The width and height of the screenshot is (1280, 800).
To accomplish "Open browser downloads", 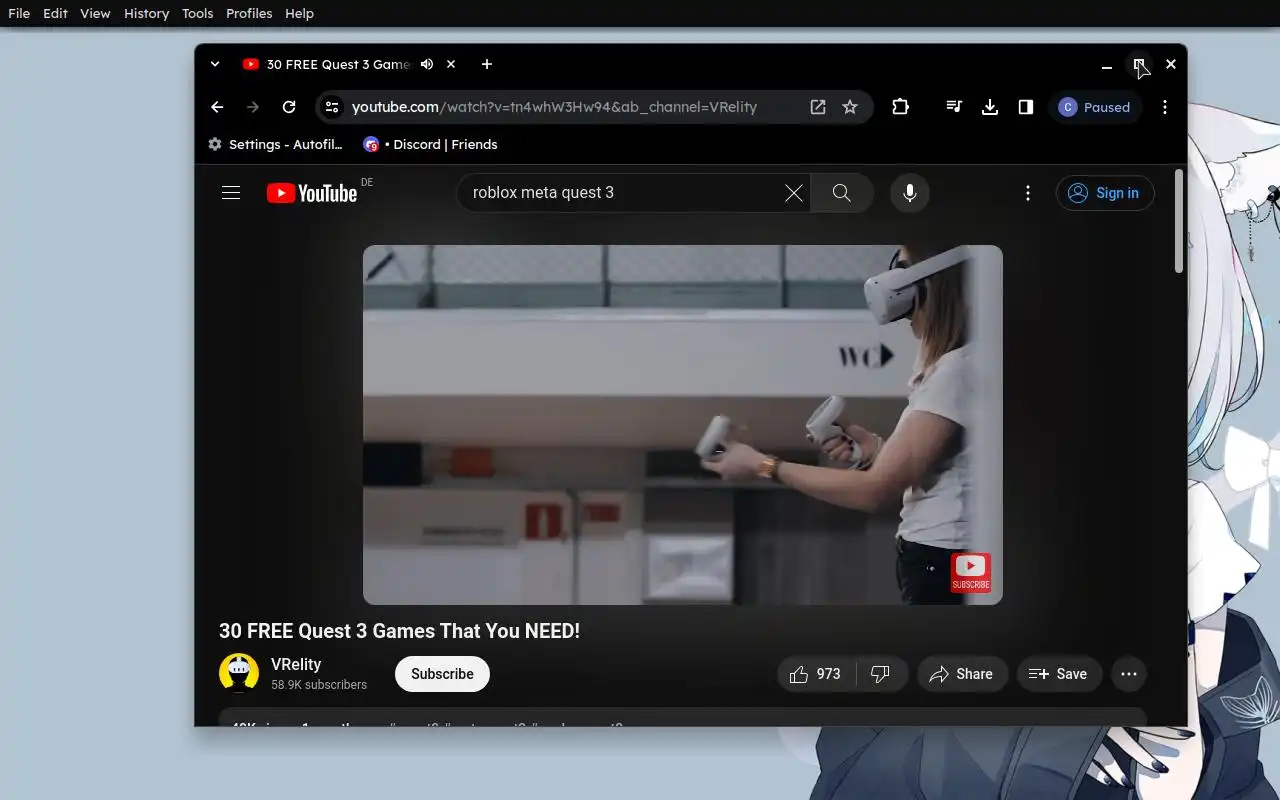I will click(990, 107).
